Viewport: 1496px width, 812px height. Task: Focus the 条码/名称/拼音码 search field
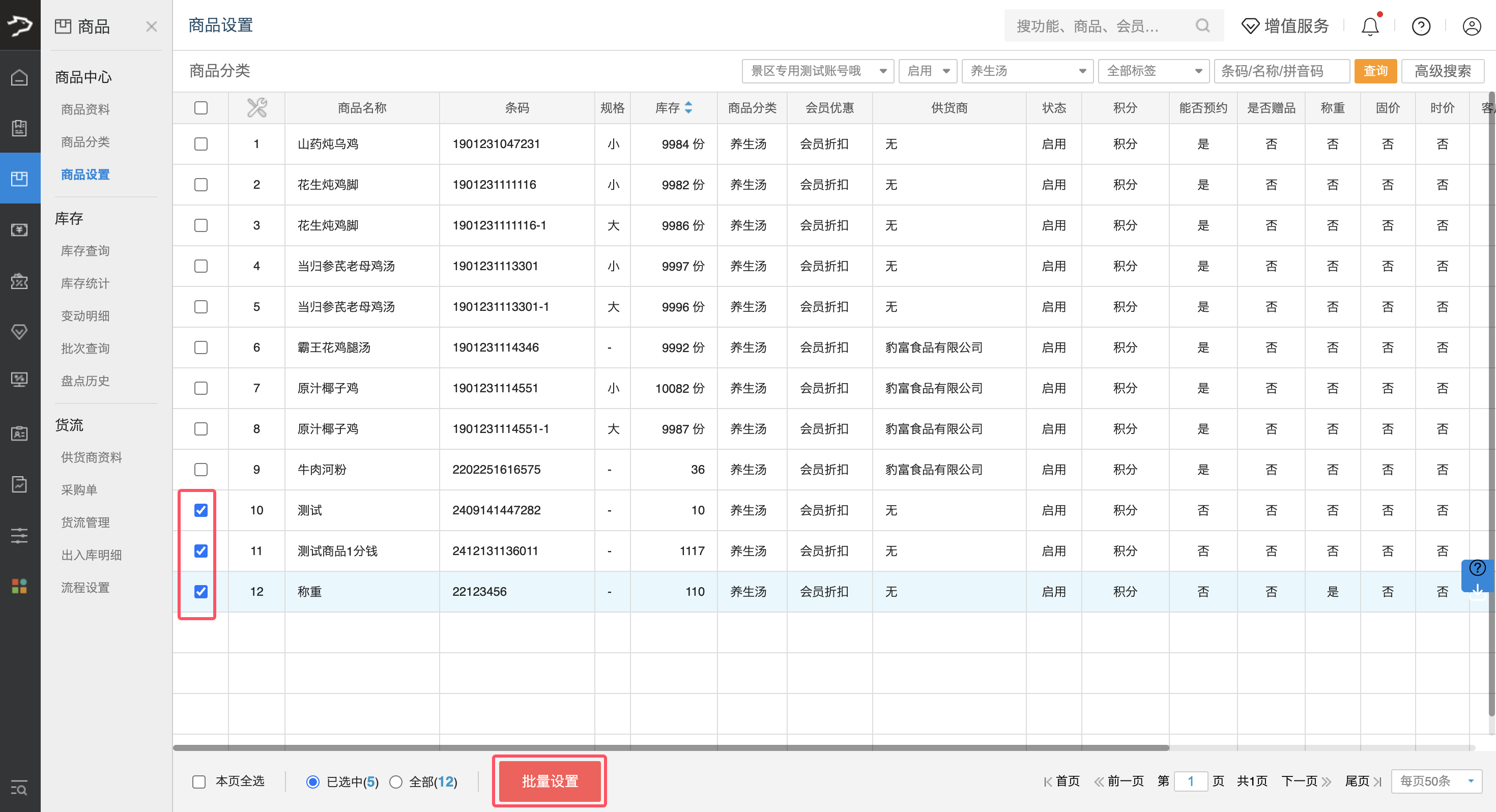pyautogui.click(x=1281, y=71)
